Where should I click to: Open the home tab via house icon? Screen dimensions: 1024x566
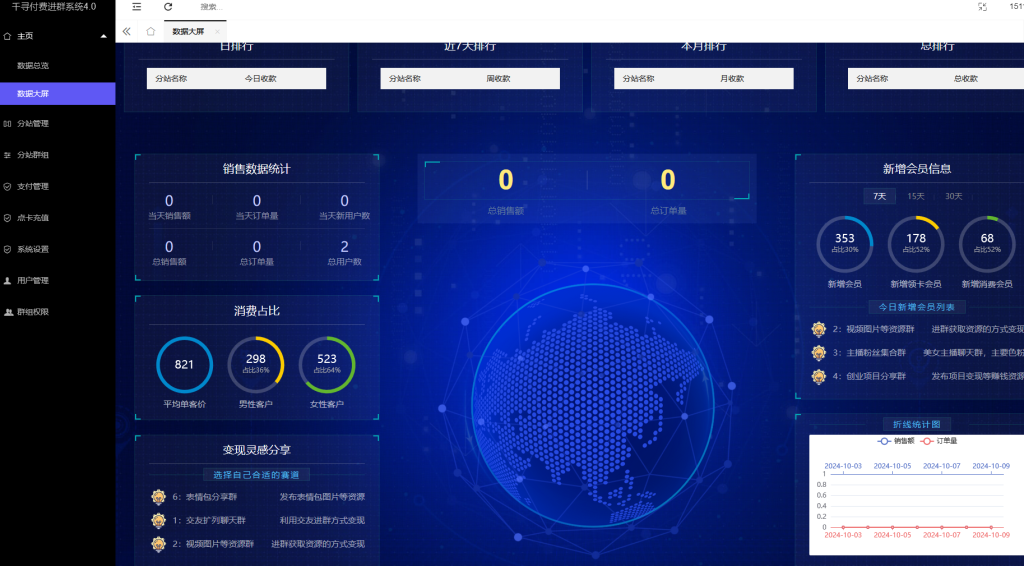[x=151, y=31]
